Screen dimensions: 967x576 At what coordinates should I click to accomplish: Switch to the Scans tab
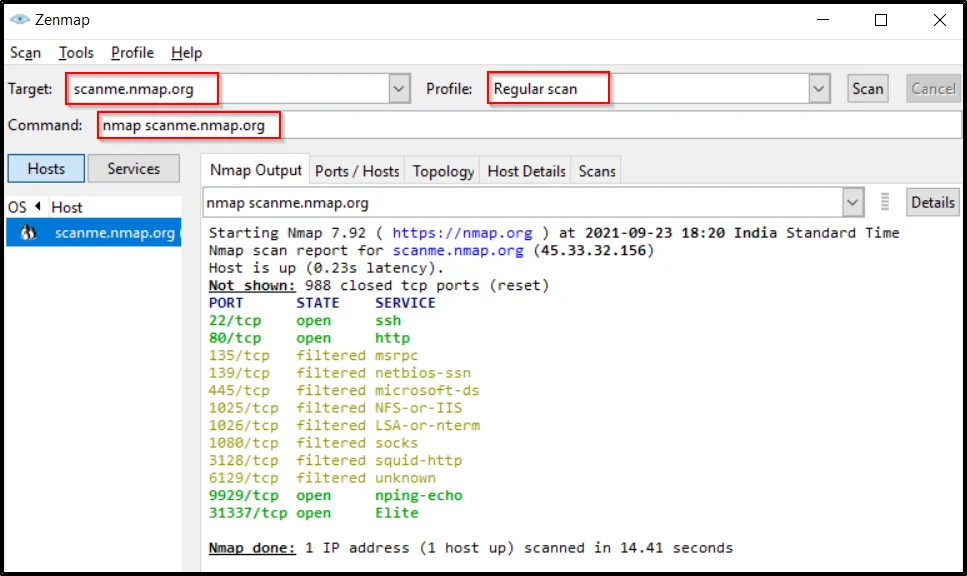pos(596,171)
